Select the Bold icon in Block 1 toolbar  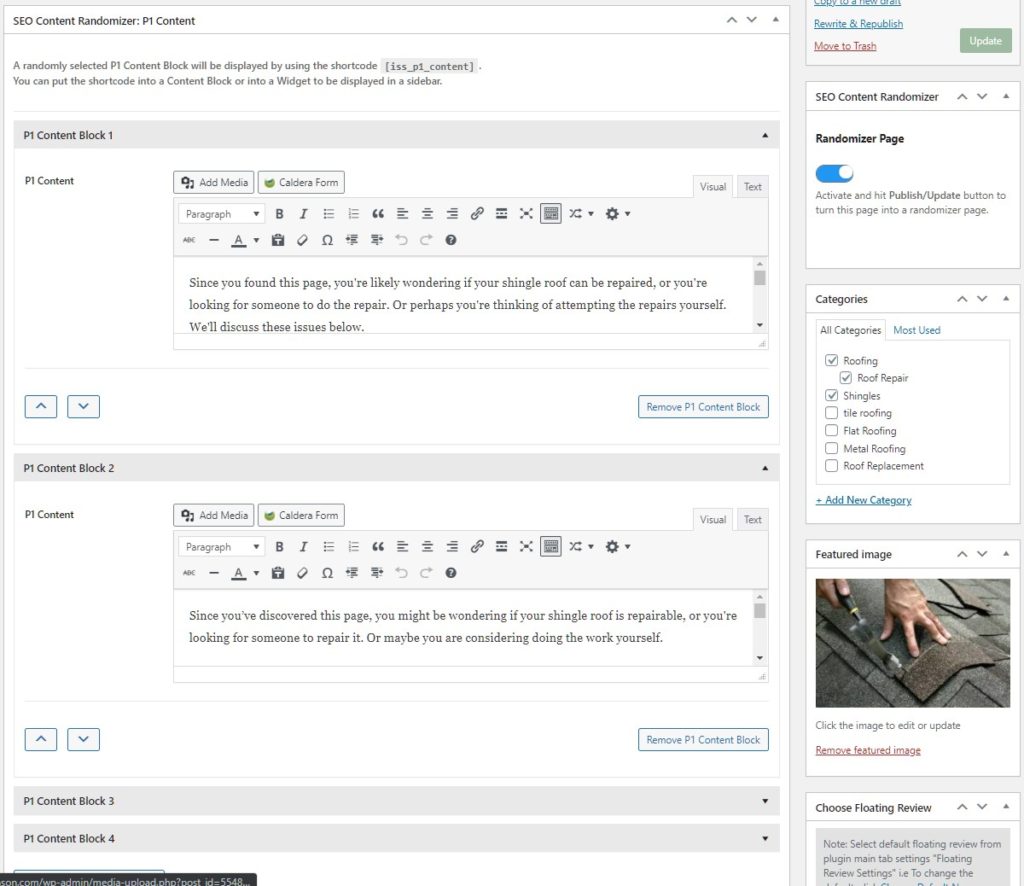[x=279, y=213]
